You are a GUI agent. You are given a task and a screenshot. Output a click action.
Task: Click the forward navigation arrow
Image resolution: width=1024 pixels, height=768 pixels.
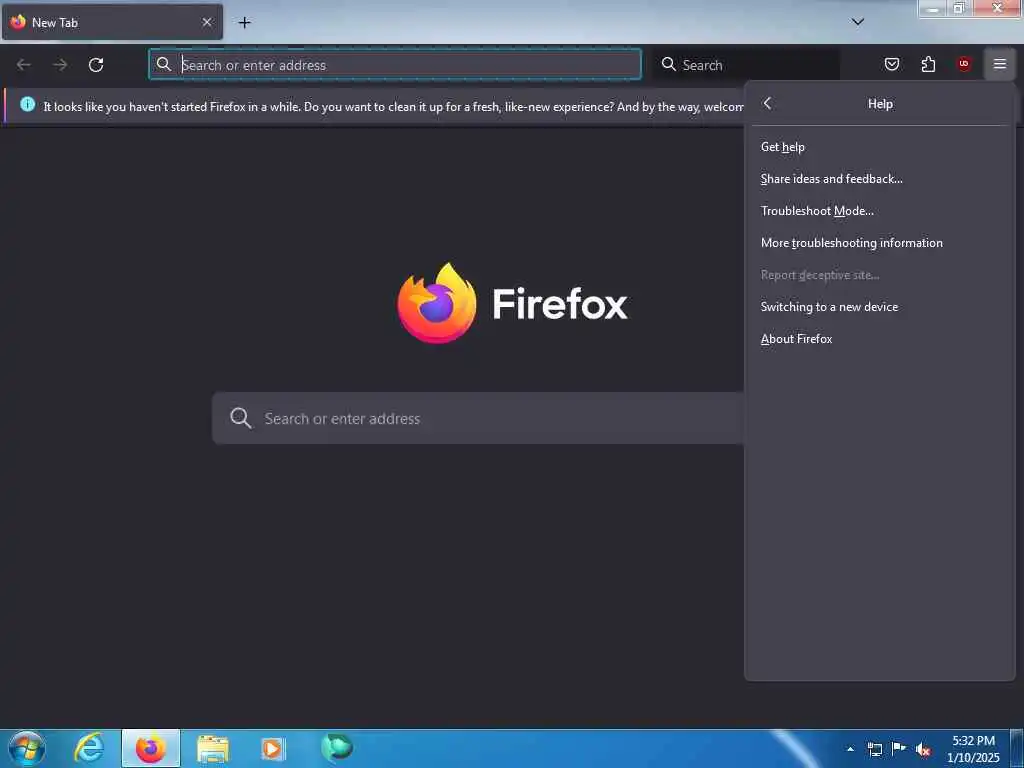pos(60,65)
